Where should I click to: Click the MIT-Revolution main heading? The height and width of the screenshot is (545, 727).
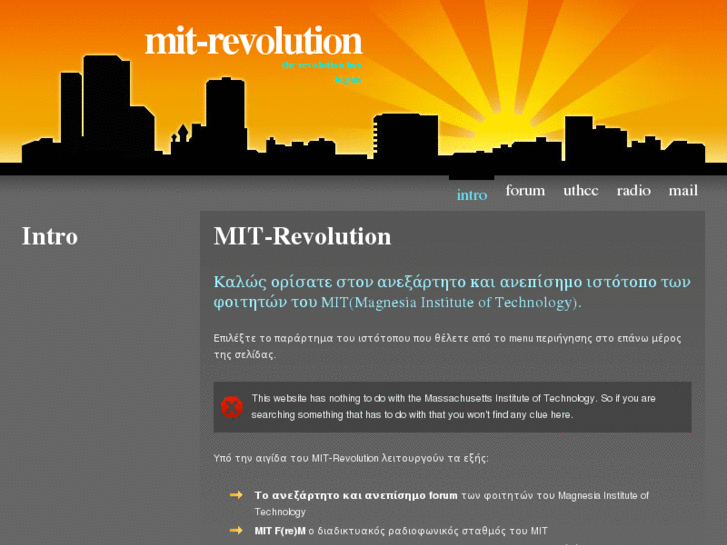click(302, 236)
